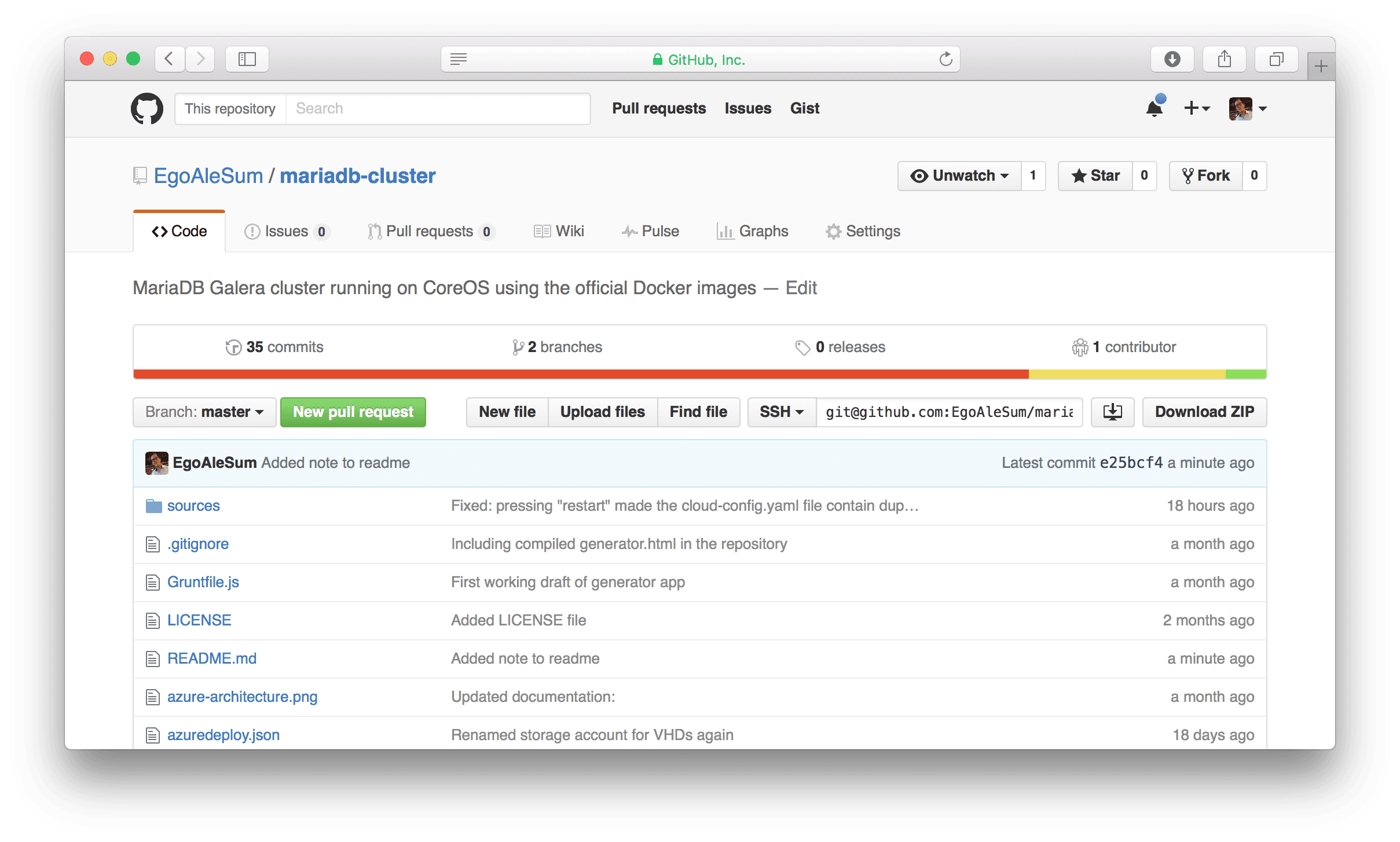Click the clone in desktop icon button
Image resolution: width=1400 pixels, height=842 pixels.
pyautogui.click(x=1112, y=412)
